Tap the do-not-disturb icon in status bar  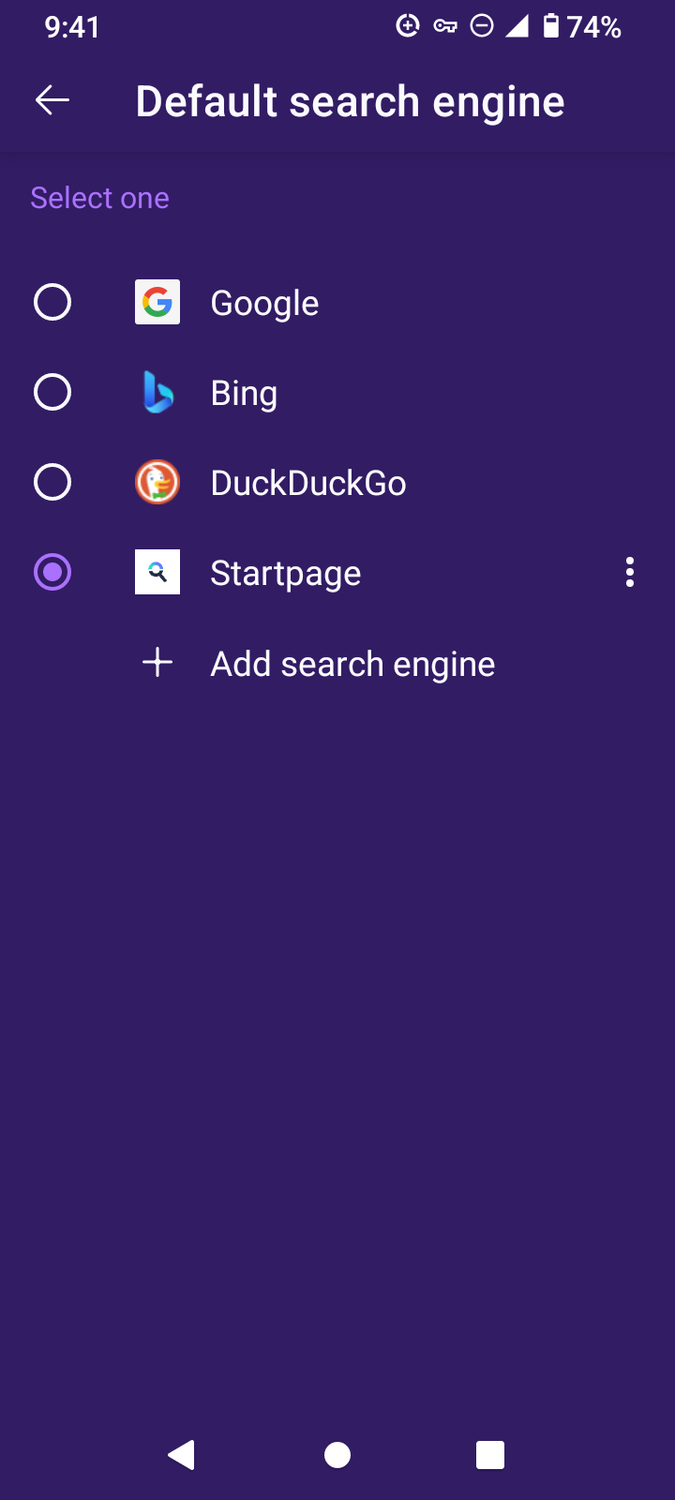click(x=482, y=27)
